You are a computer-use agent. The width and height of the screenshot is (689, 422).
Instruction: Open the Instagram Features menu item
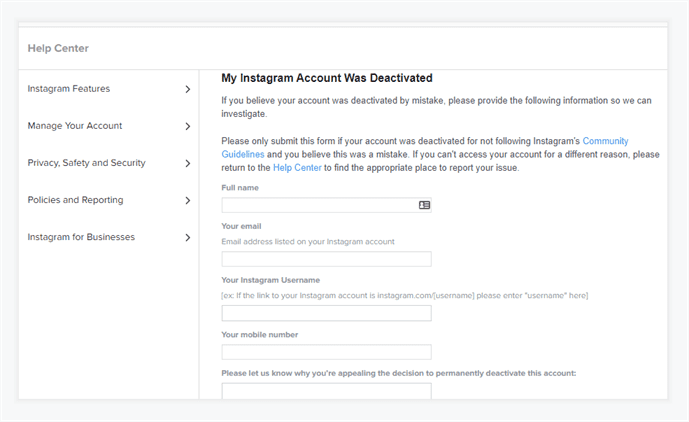69,89
